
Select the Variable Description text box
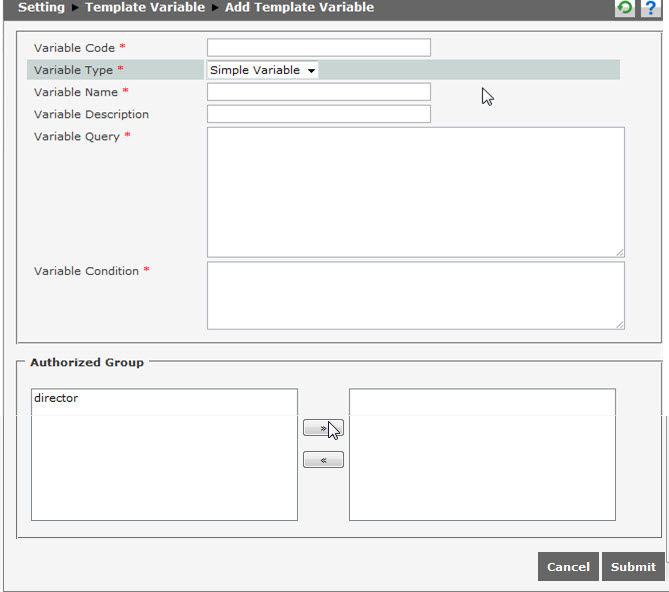tap(318, 114)
